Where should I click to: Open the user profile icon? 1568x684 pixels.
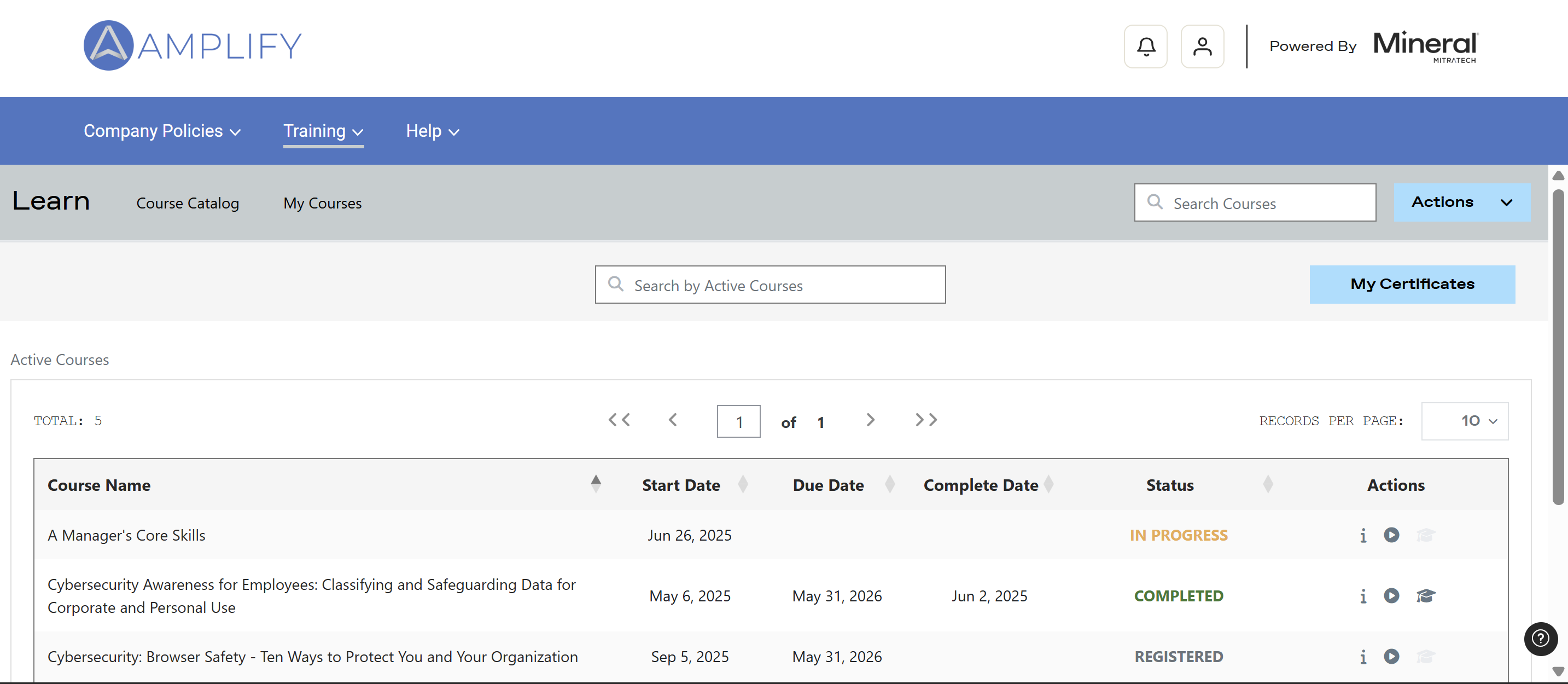point(1202,47)
